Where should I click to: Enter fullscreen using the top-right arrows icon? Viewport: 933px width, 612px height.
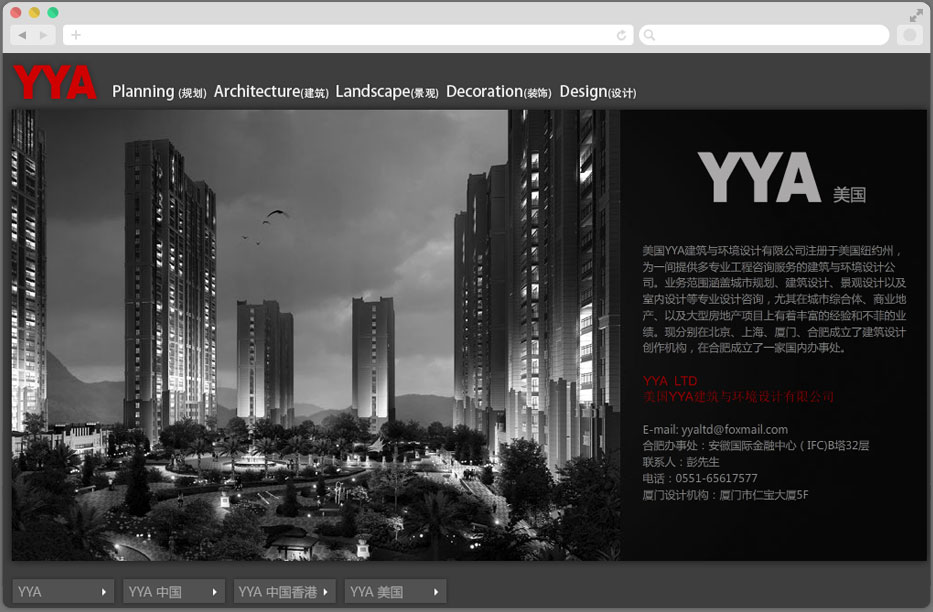[x=916, y=14]
